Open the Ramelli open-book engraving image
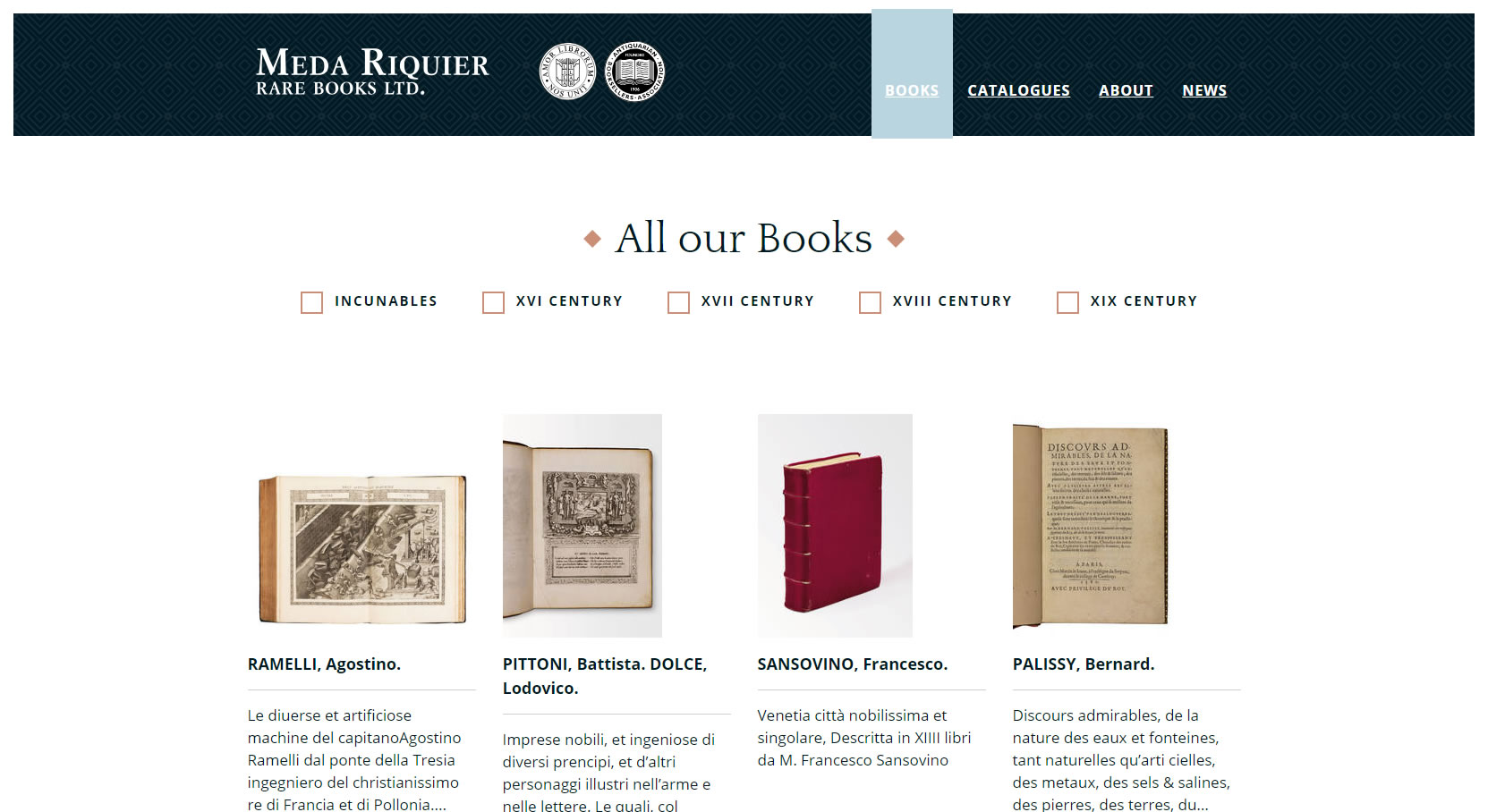Screen dimensions: 1488x812 click(362, 549)
